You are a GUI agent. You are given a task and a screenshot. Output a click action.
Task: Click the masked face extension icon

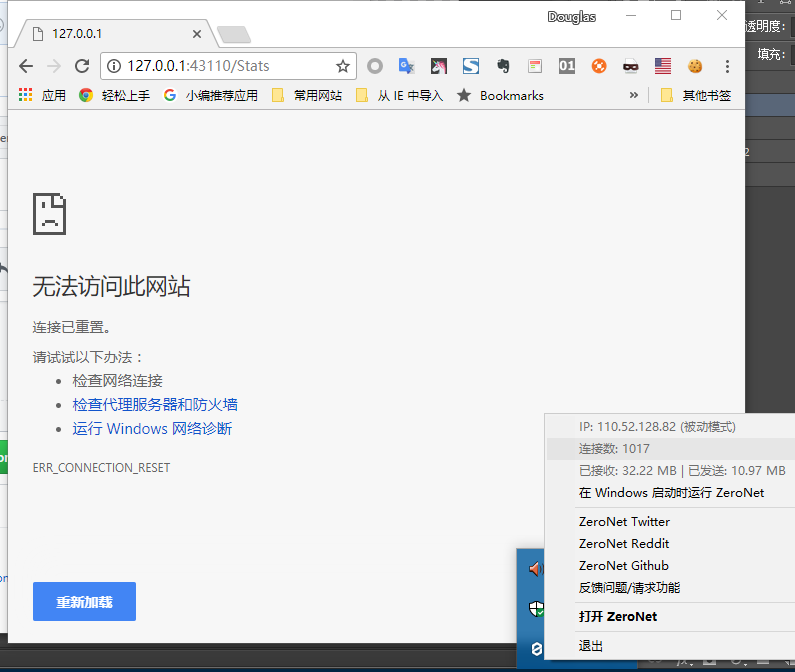tap(631, 66)
